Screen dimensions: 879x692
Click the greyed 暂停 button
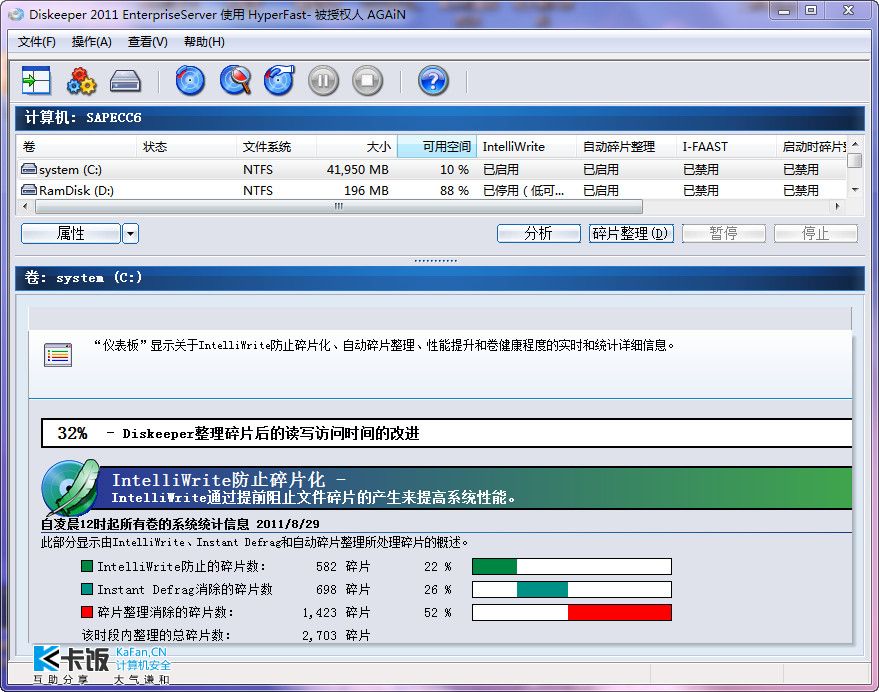pyautogui.click(x=724, y=233)
